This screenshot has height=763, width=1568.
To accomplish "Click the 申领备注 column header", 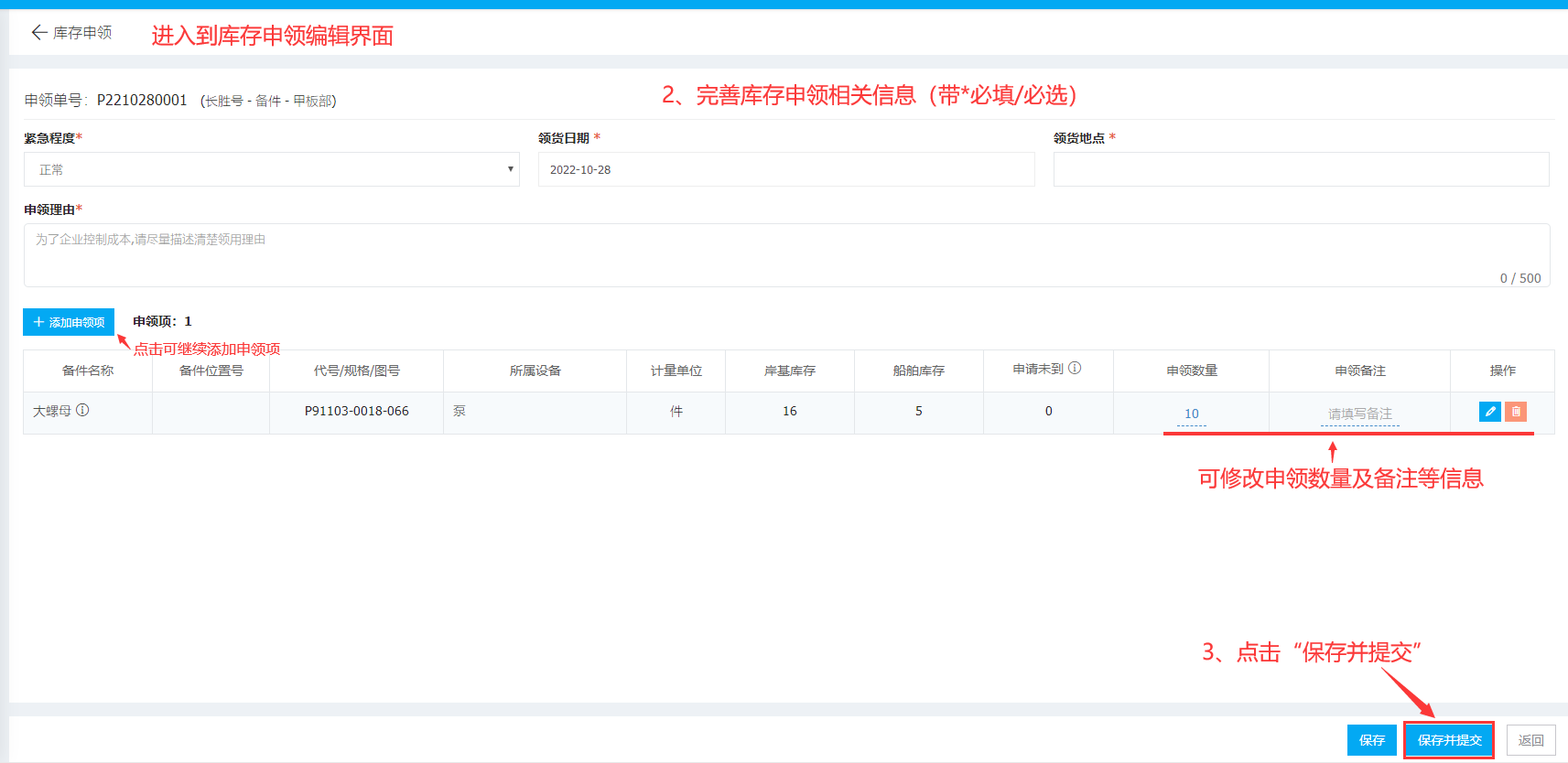I will pos(1360,371).
